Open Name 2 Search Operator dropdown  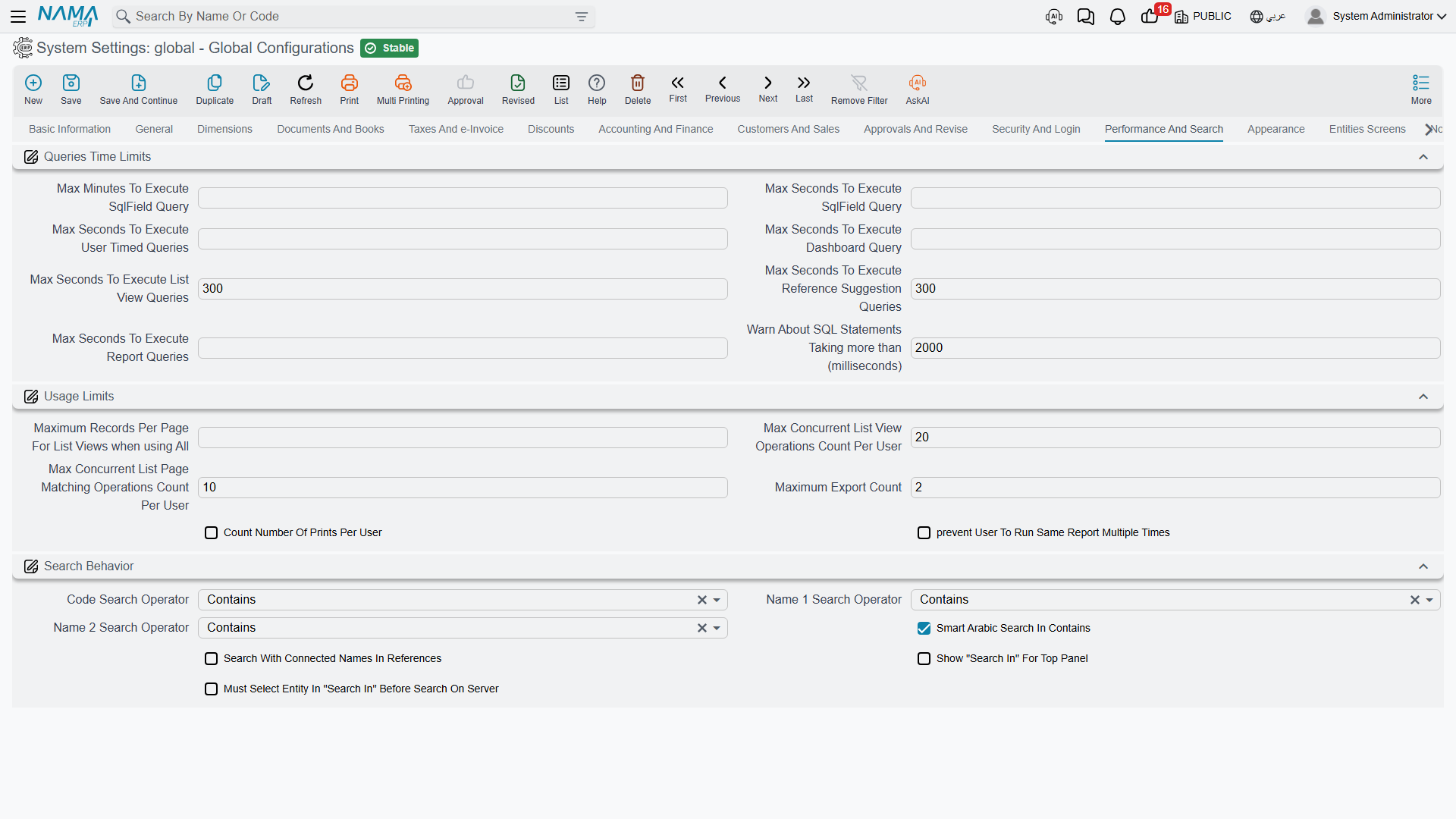717,628
